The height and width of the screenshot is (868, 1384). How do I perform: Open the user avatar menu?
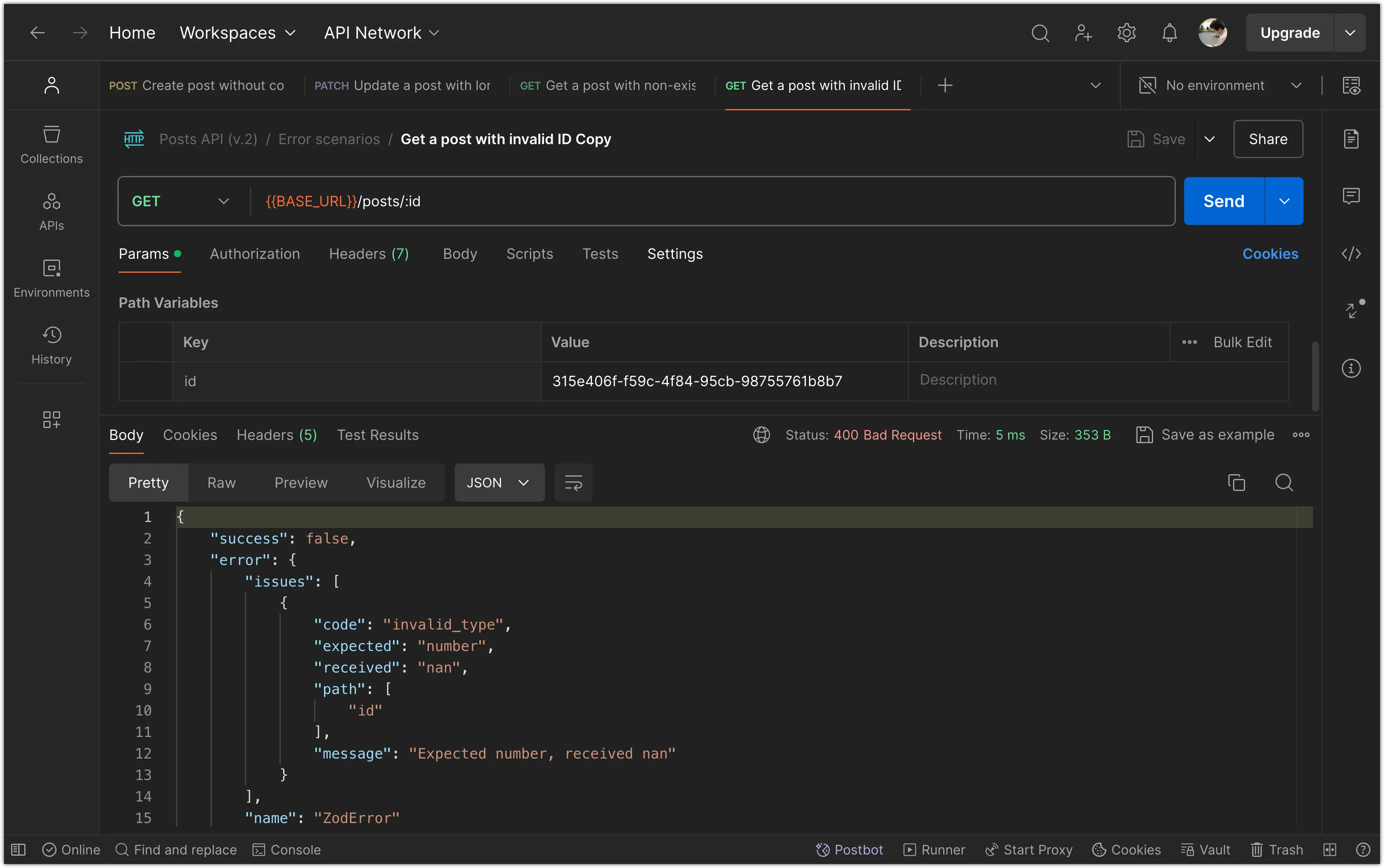[1212, 33]
